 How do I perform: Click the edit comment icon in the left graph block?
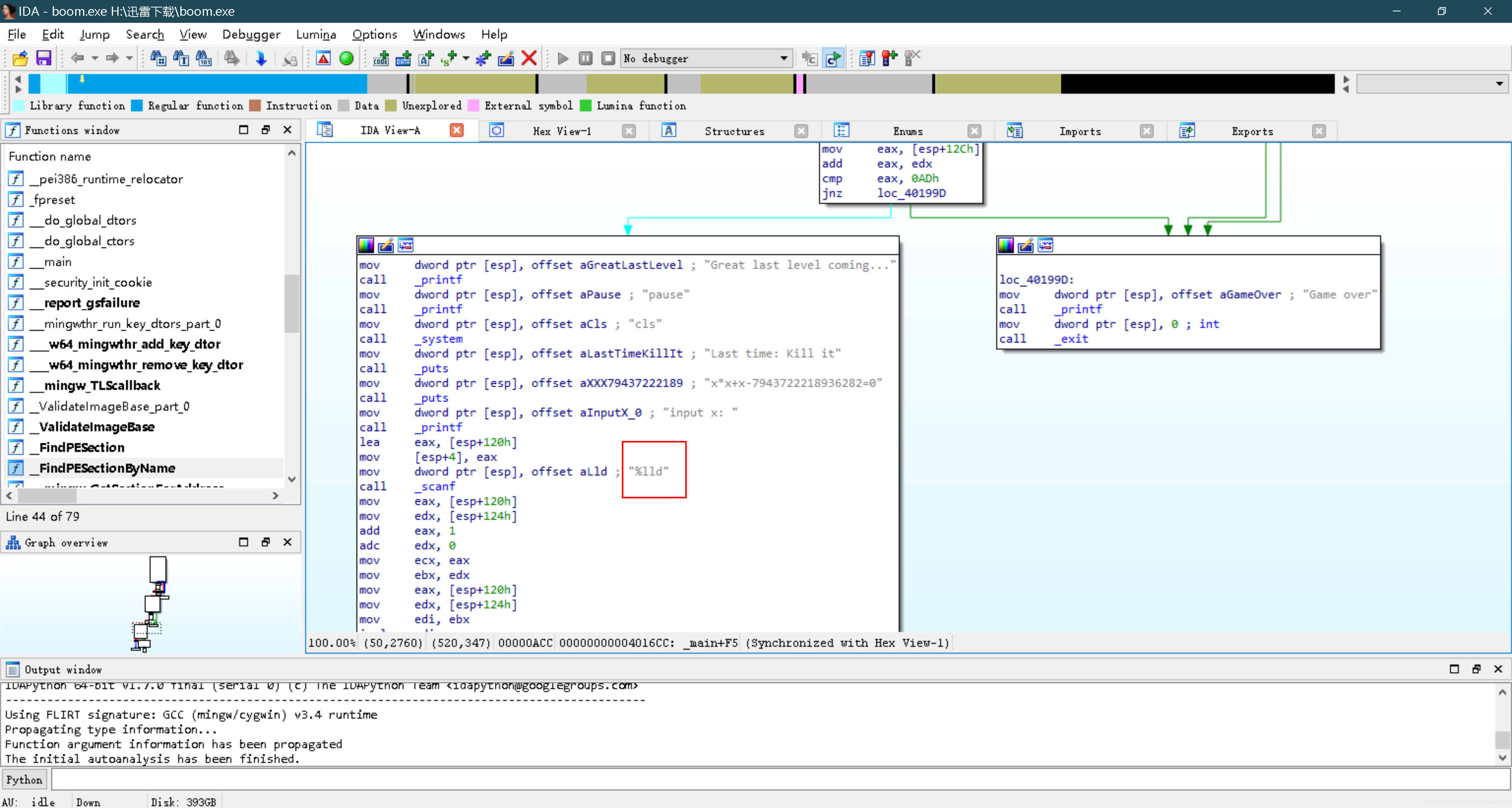click(385, 245)
